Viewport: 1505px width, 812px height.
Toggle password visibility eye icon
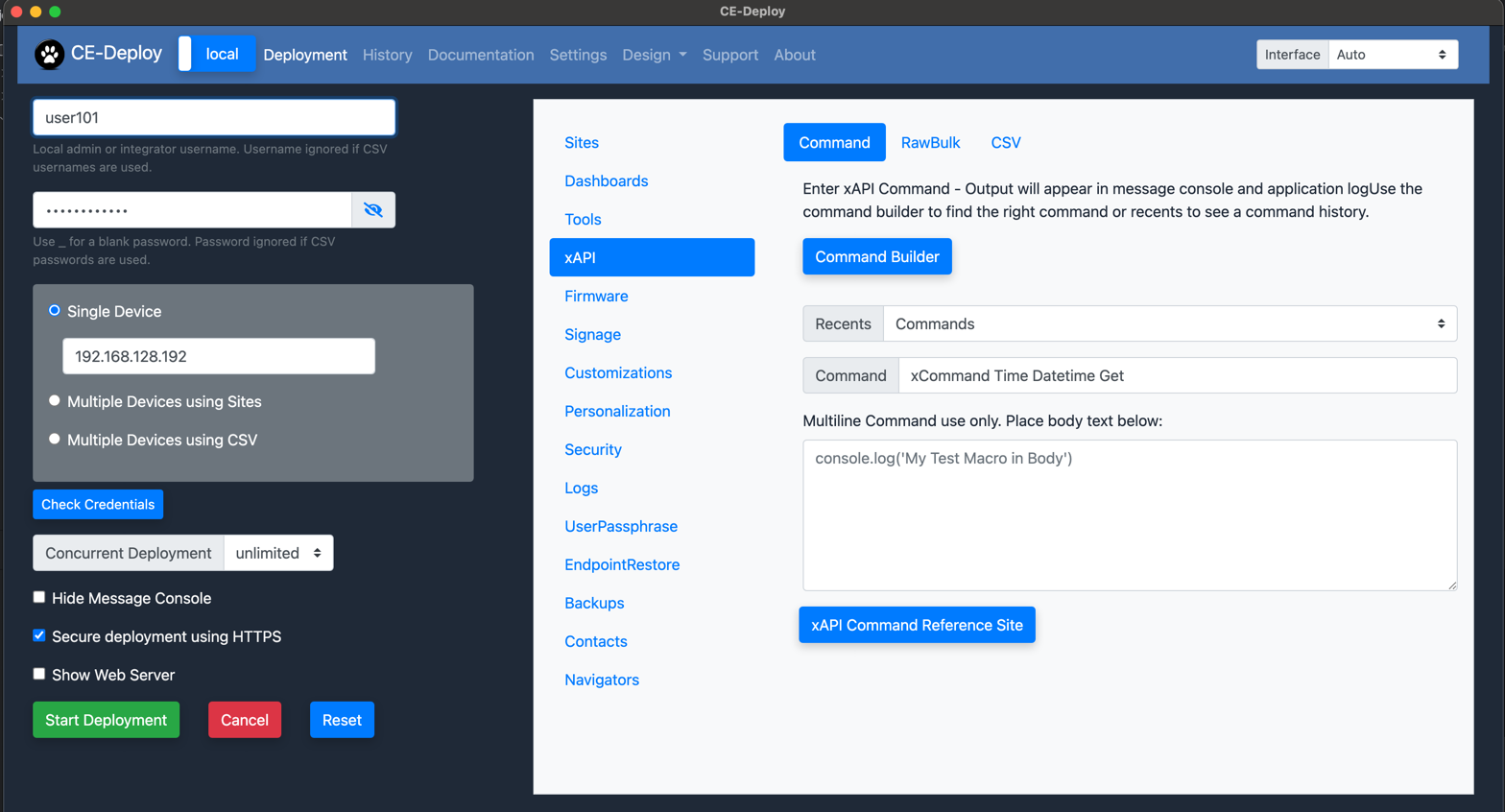(373, 210)
